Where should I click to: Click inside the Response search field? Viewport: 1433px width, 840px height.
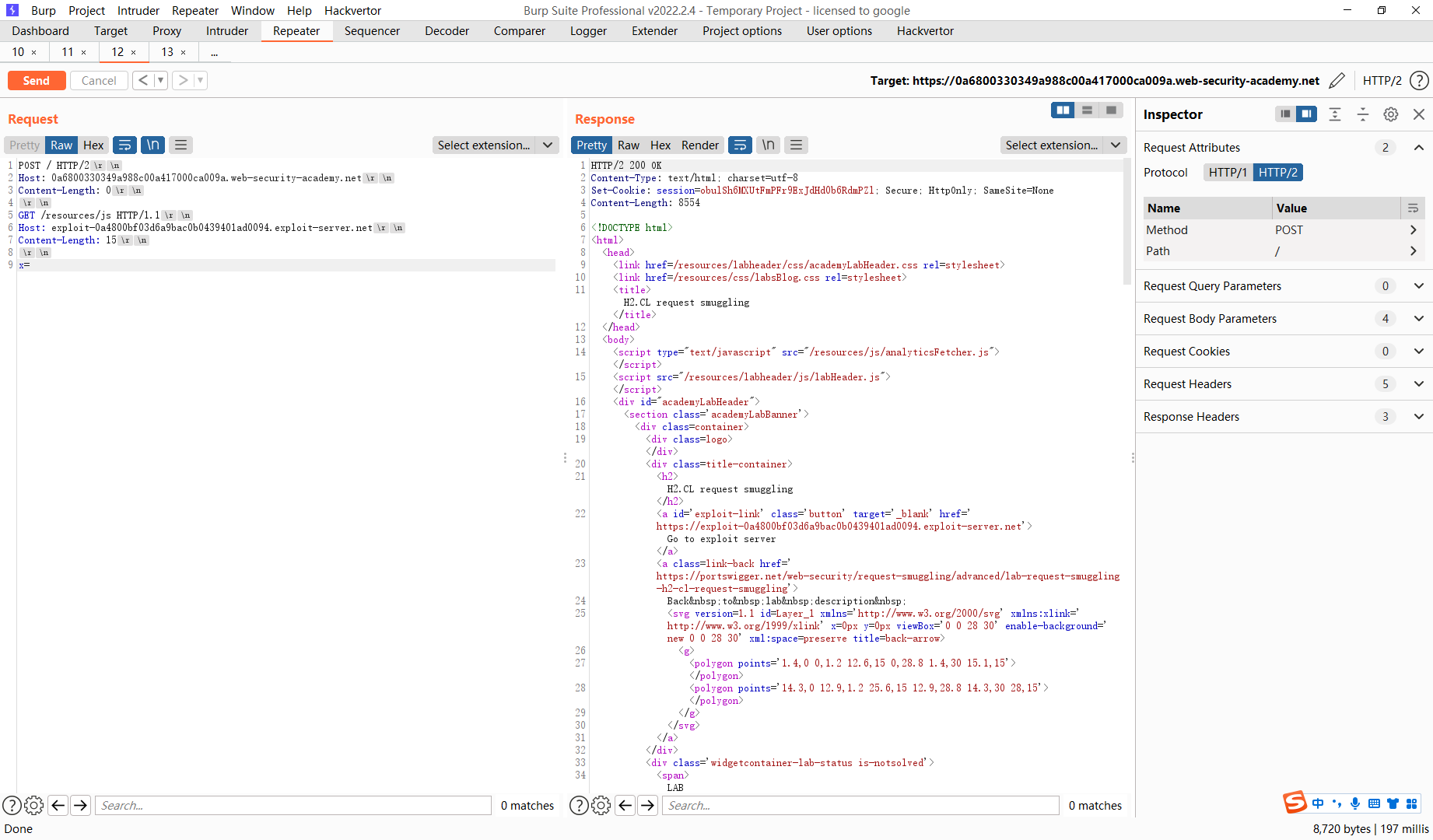[860, 805]
